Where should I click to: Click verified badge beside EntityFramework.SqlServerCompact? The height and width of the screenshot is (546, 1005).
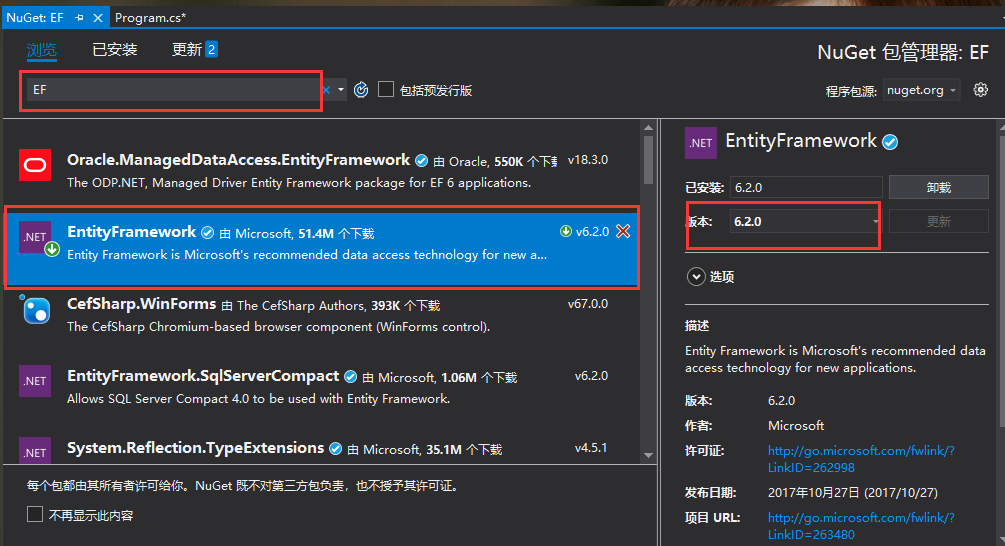click(x=351, y=377)
